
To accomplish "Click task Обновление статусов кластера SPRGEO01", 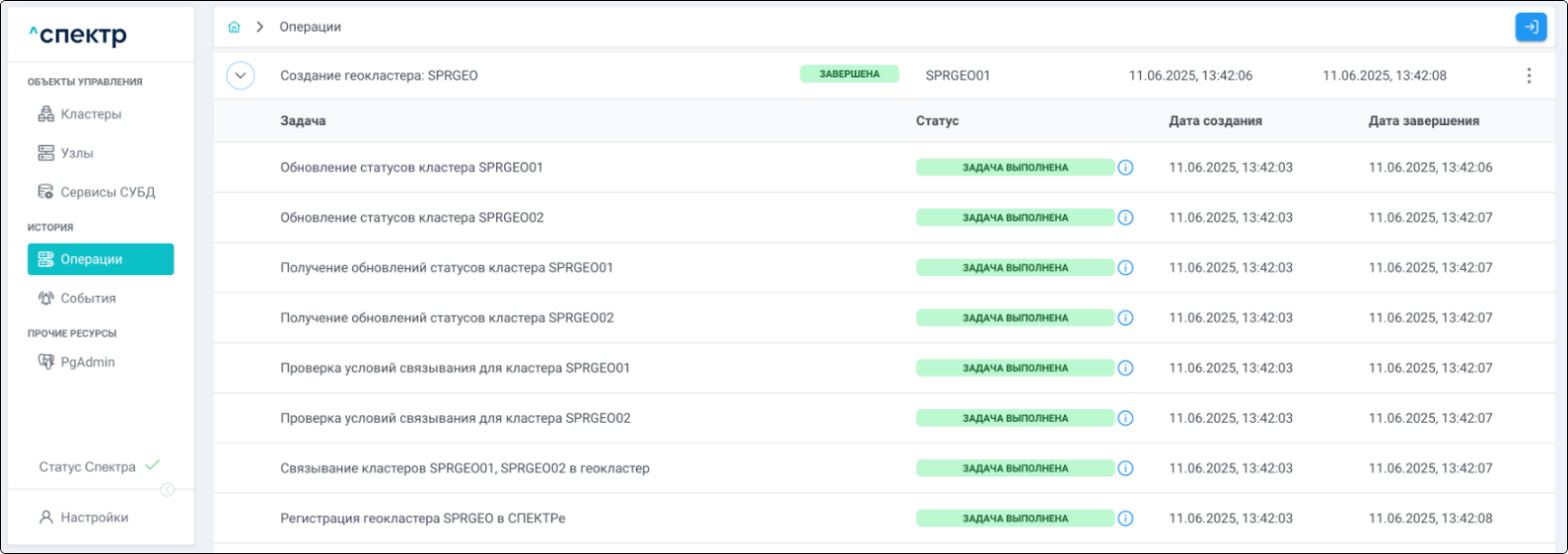I will click(412, 168).
